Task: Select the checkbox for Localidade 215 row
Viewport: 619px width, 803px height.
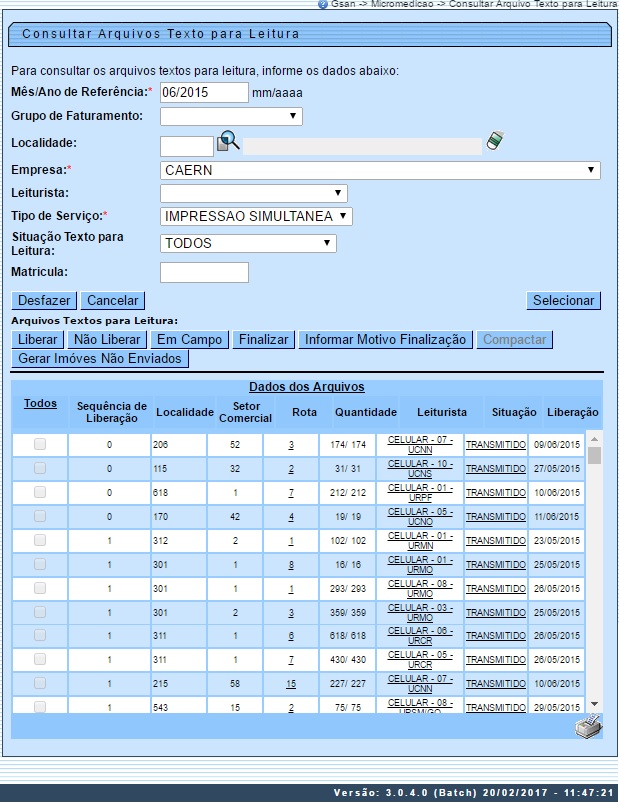Action: click(40, 684)
